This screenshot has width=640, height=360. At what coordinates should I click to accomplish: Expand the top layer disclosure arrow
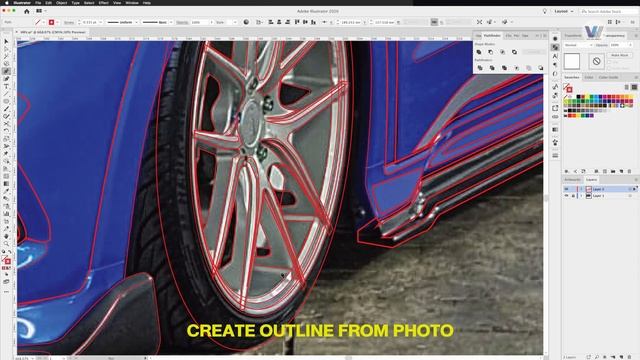(582, 189)
